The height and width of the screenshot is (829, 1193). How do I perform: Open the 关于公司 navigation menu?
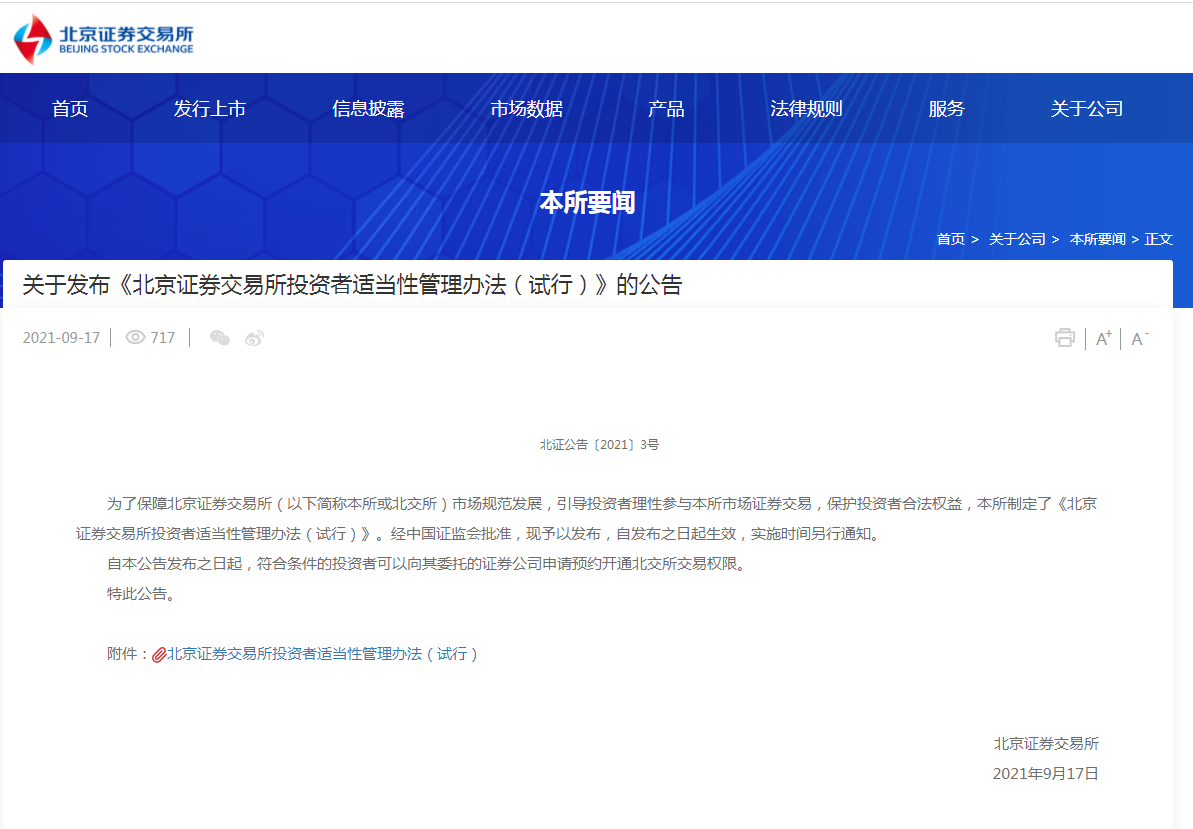point(1086,109)
